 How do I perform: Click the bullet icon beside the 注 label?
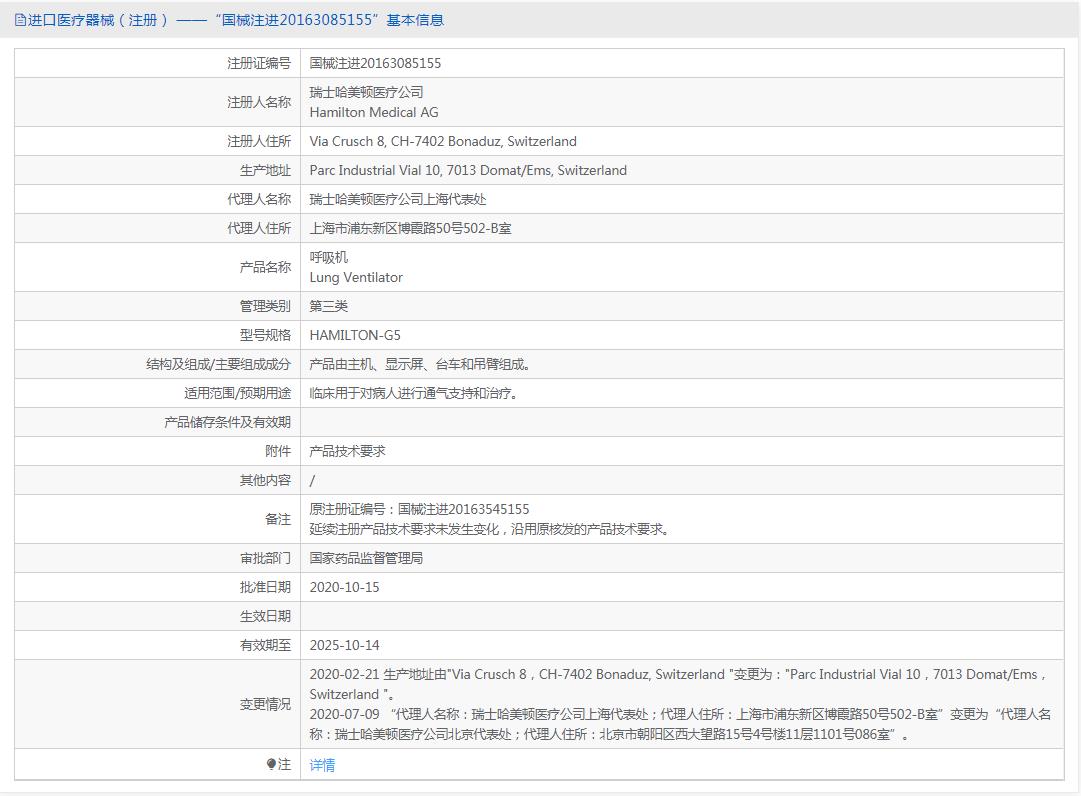(271, 764)
